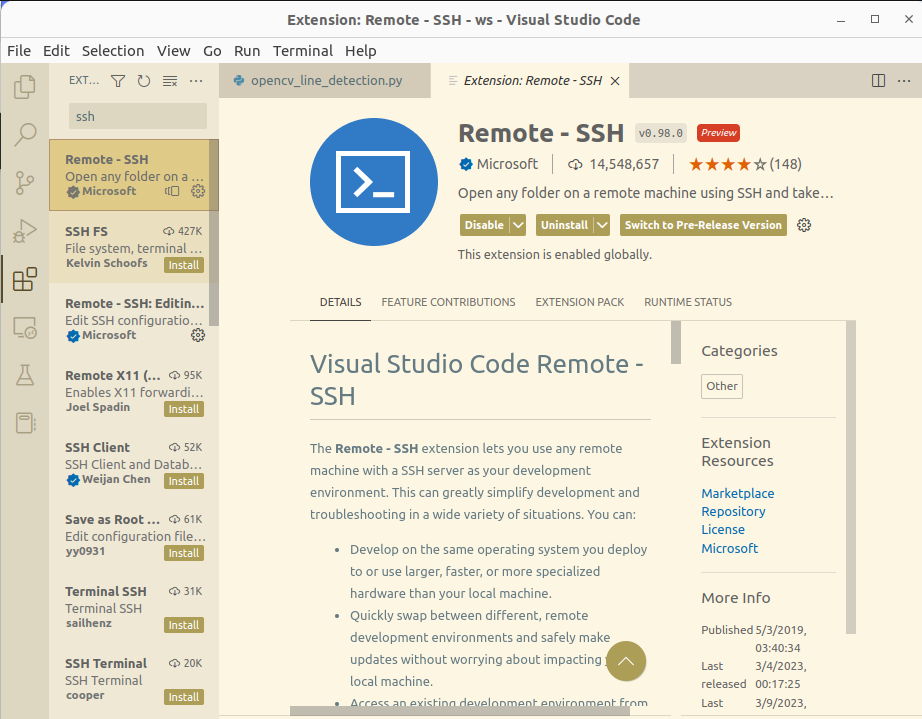Open manage gear for Remote - SSH: Editing item
The height and width of the screenshot is (719, 922).
198,335
